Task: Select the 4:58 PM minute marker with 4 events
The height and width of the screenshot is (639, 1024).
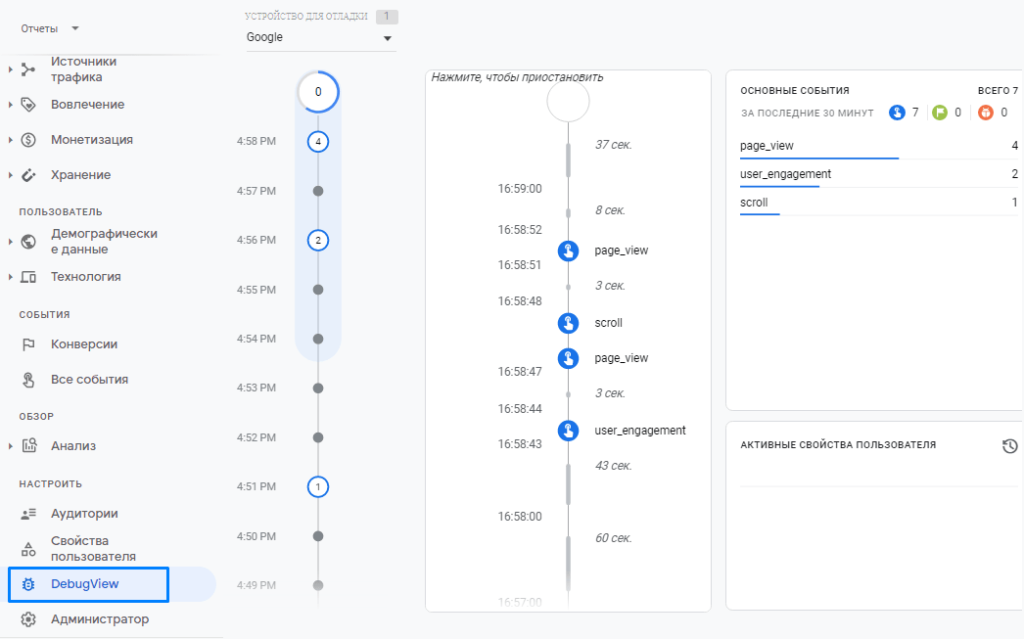Action: (x=318, y=142)
